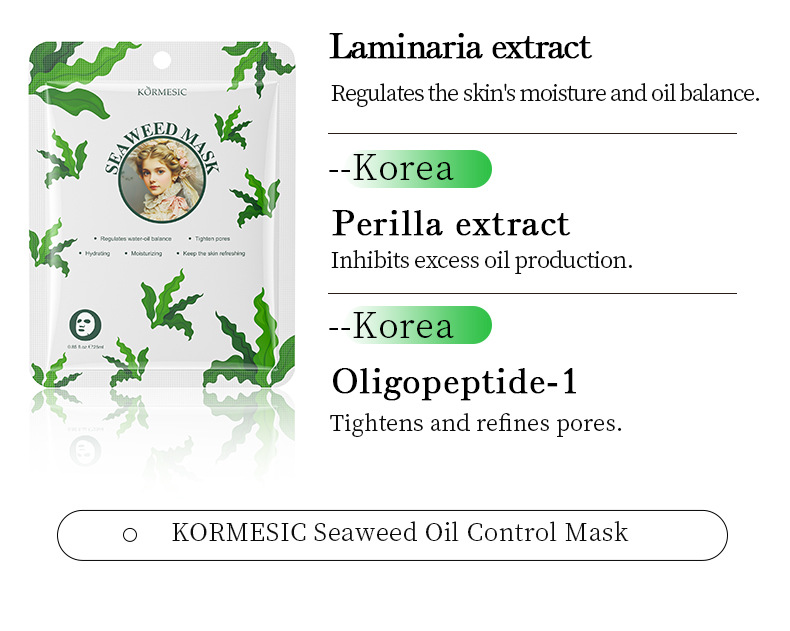Click the Inhibits excess oil production description
Viewport: 790px width, 631px height.
click(481, 260)
